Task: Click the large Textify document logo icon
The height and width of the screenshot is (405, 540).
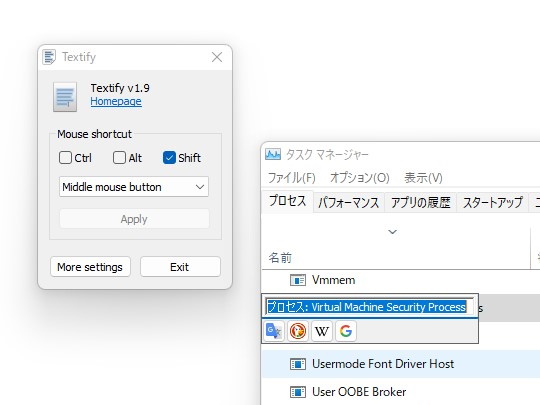Action: [65, 97]
